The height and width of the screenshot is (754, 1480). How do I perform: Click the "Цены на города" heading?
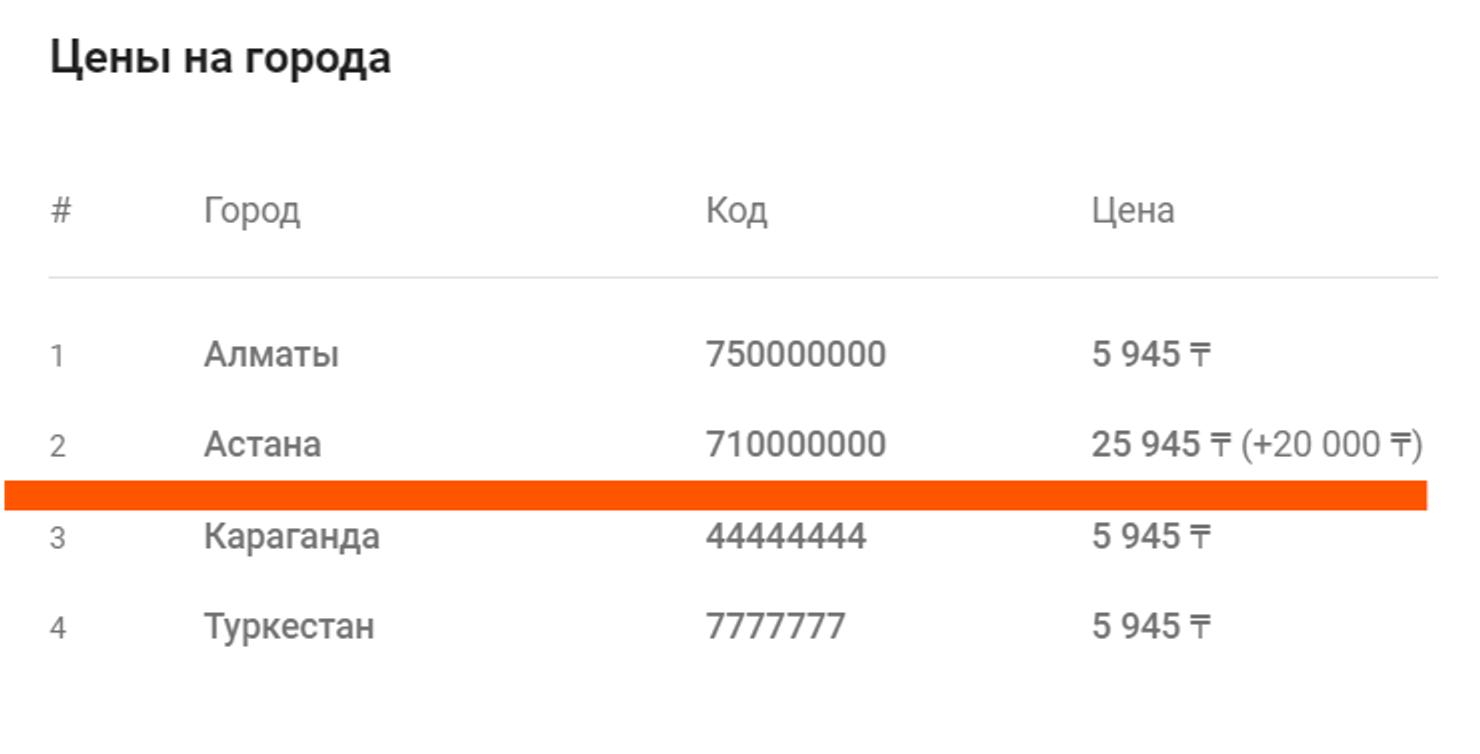pos(220,59)
